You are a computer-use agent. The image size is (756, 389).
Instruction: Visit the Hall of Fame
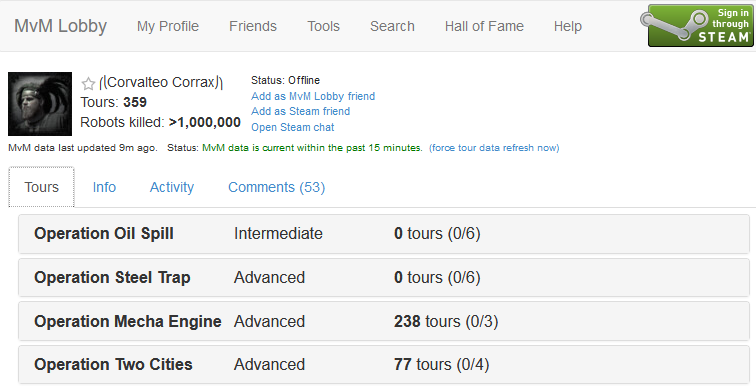click(484, 26)
